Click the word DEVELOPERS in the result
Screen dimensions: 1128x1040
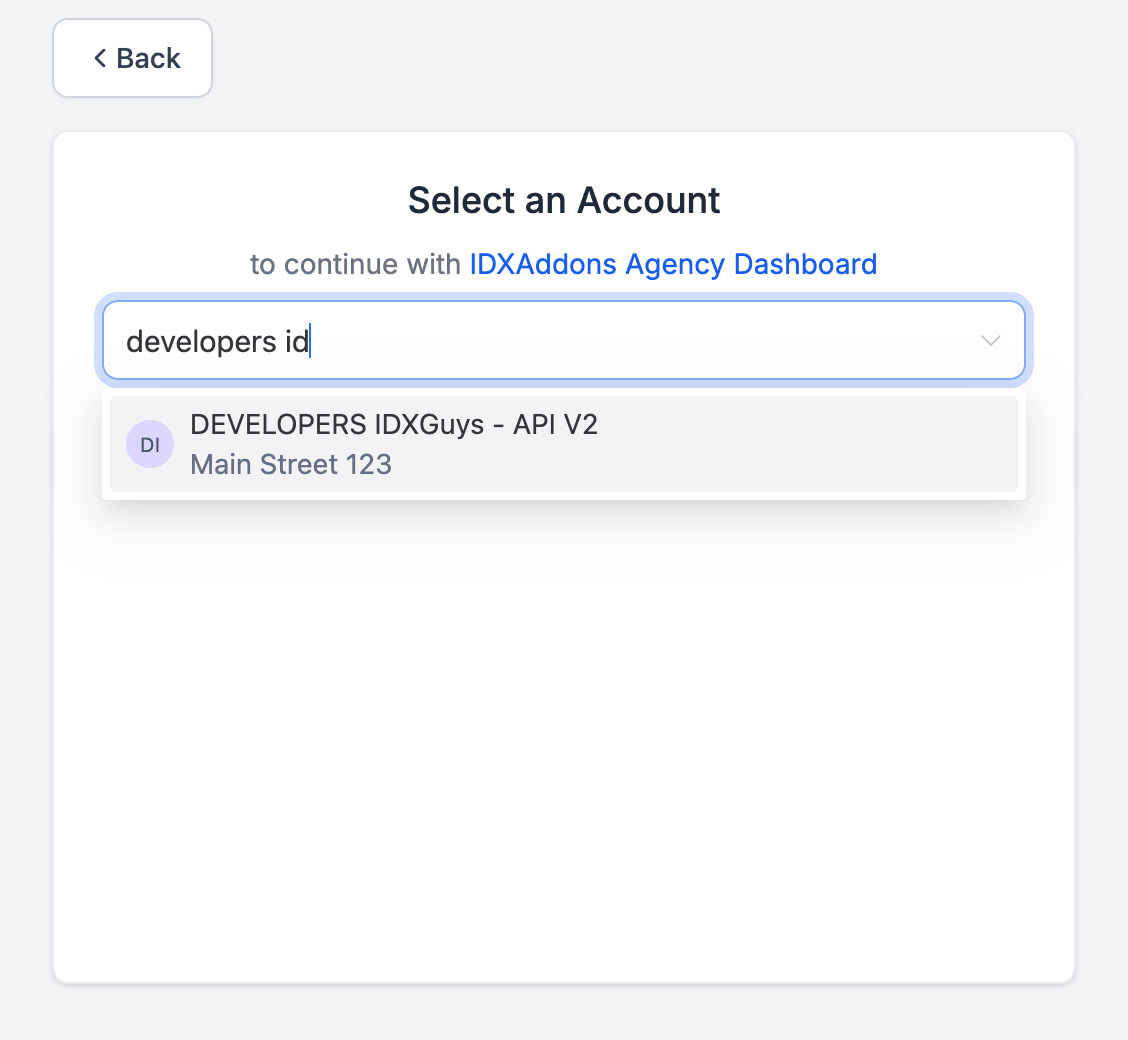coord(278,424)
